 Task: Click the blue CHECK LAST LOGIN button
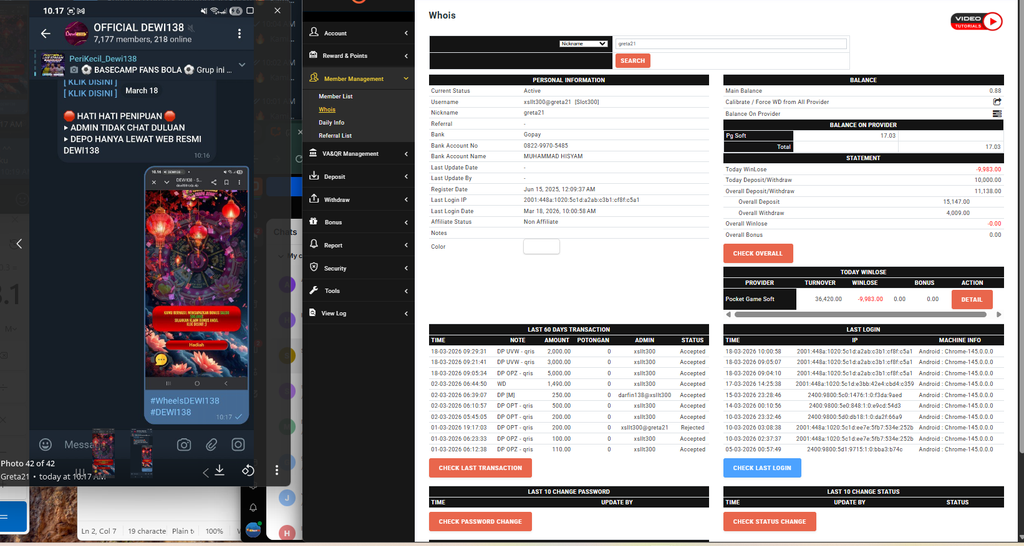pos(762,468)
